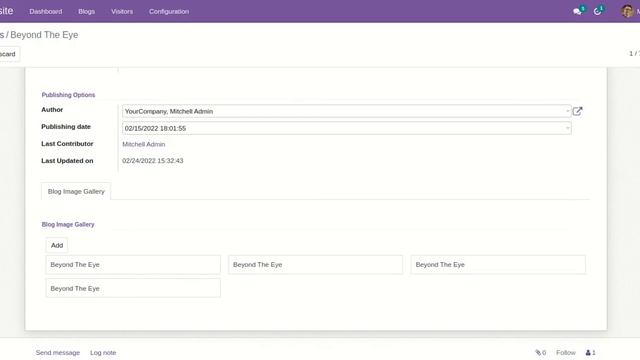Click Send message in the chatter

[58, 353]
